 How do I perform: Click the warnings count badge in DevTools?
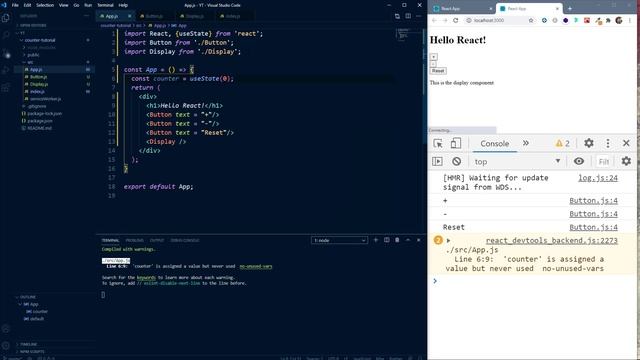(x=562, y=143)
